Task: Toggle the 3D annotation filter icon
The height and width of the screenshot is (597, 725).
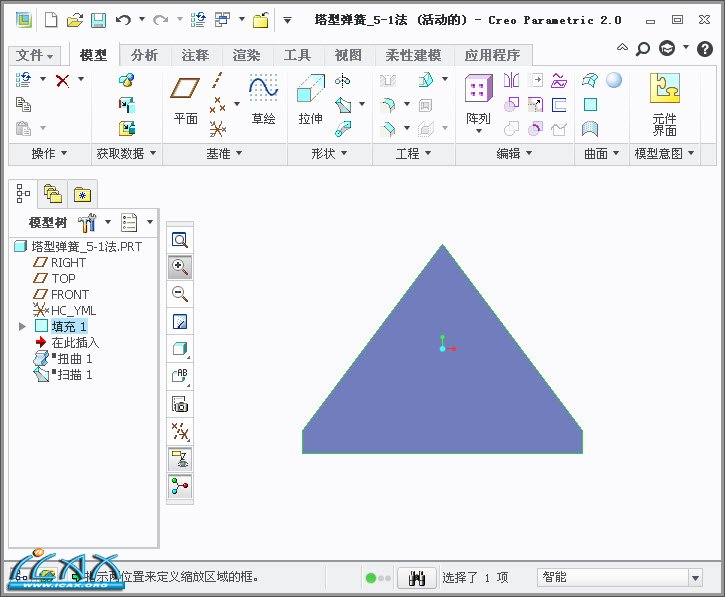Action: point(179,459)
